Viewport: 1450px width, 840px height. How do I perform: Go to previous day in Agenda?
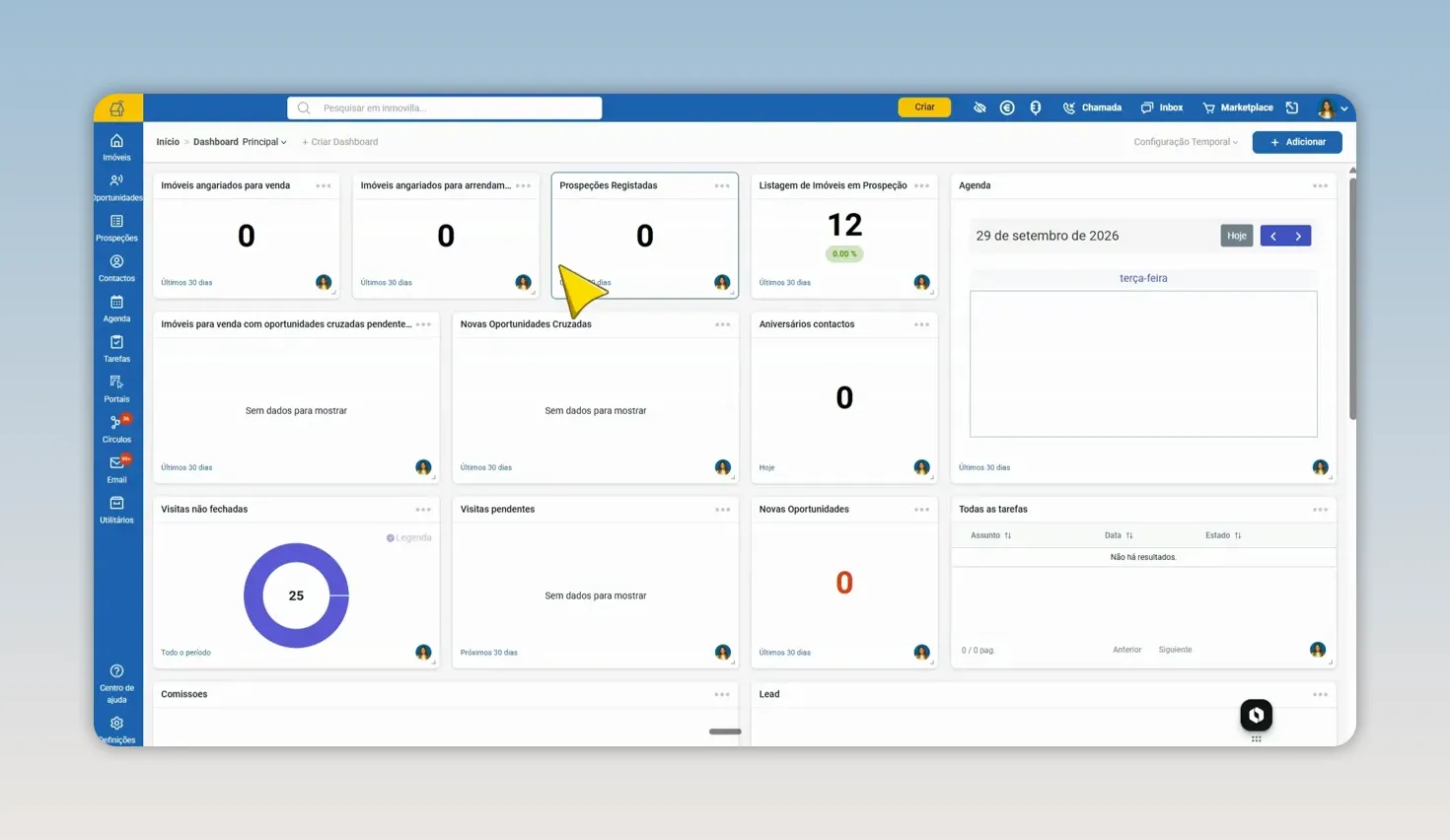[x=1273, y=236]
